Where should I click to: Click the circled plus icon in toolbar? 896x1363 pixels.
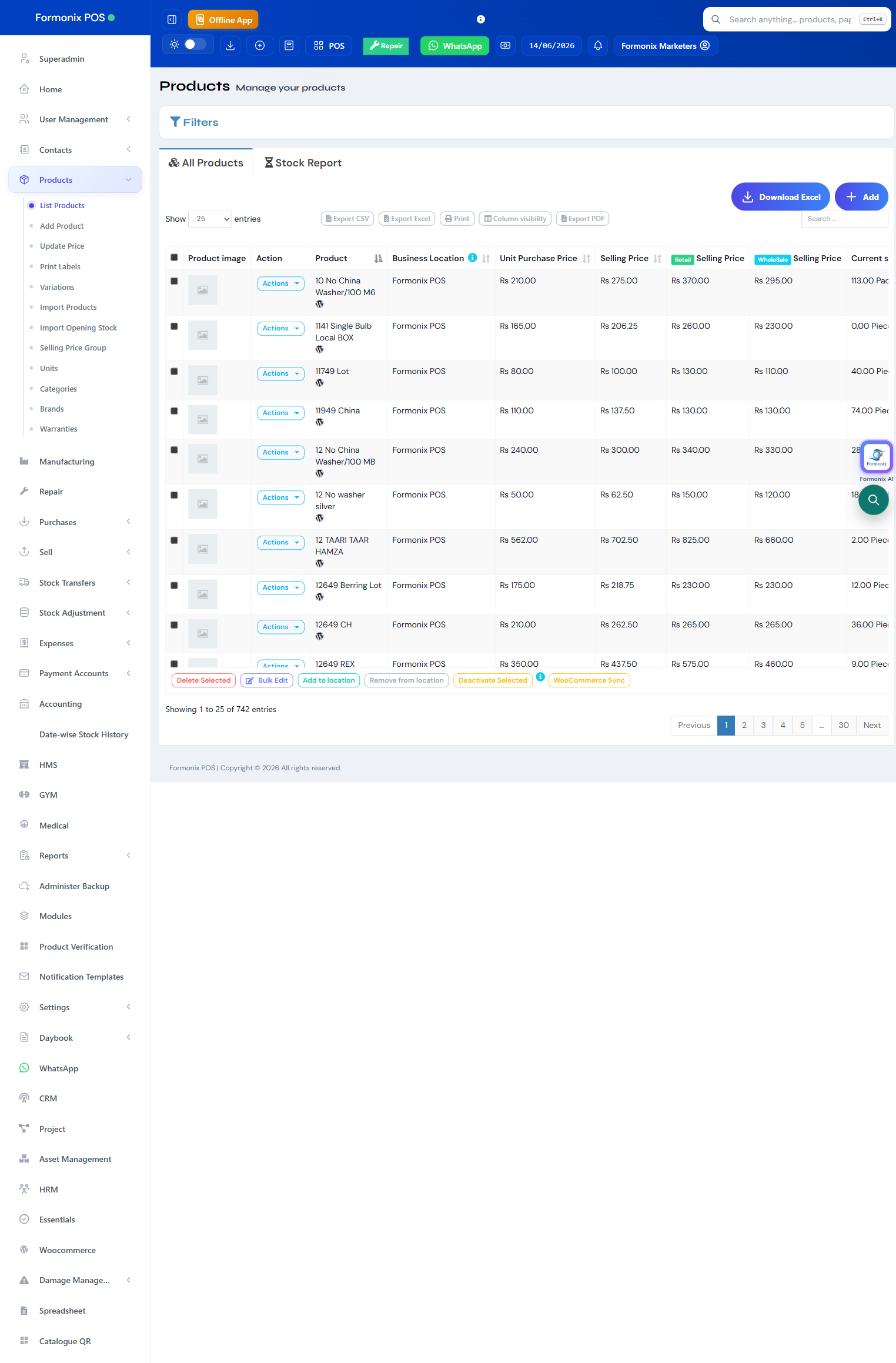coord(260,46)
